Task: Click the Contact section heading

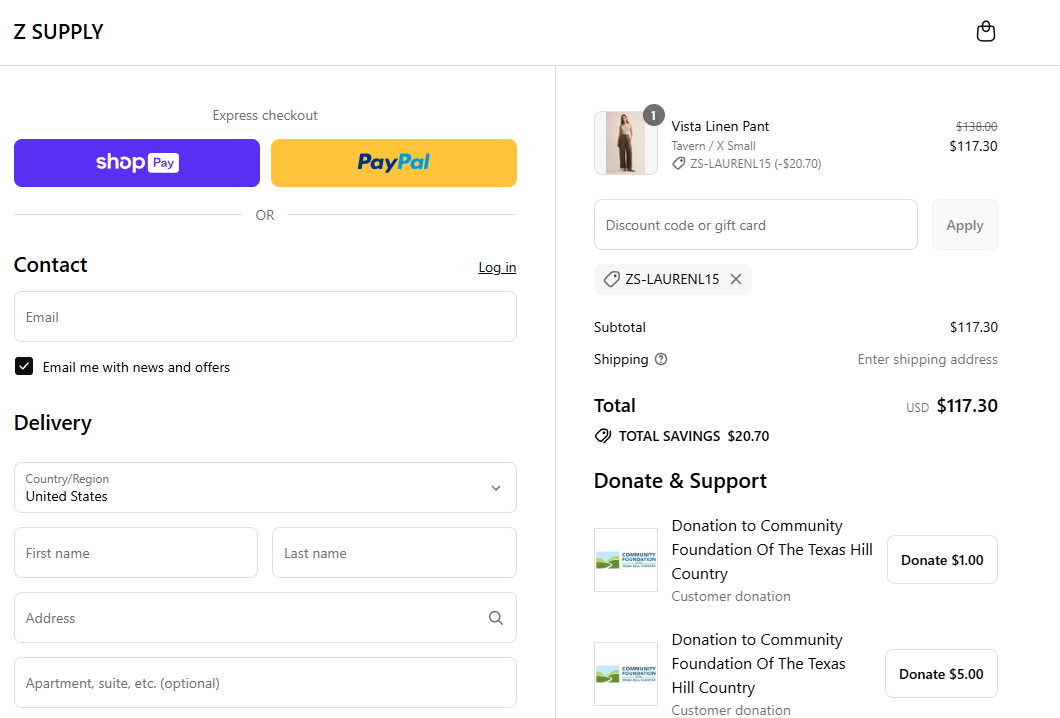Action: coord(51,264)
